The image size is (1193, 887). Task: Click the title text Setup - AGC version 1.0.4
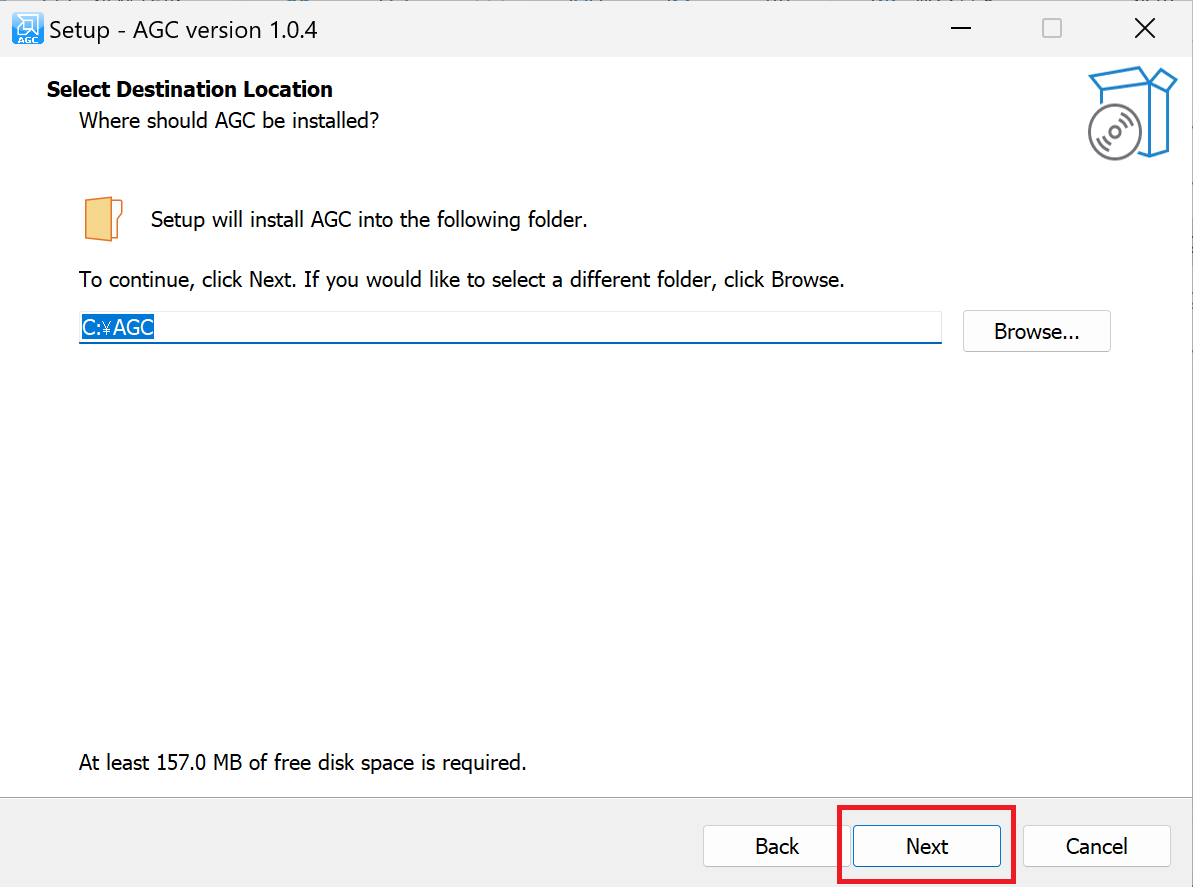tap(184, 30)
